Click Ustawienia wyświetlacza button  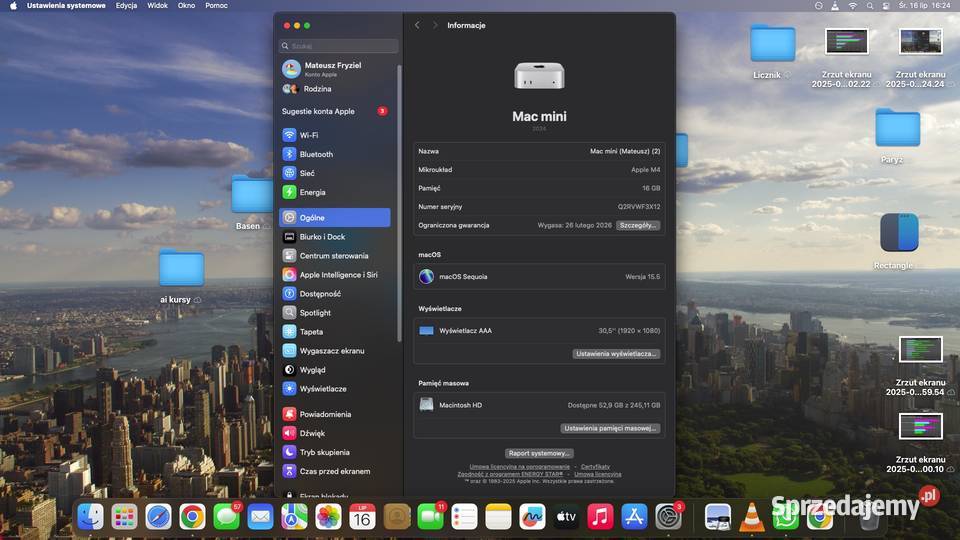tap(616, 354)
